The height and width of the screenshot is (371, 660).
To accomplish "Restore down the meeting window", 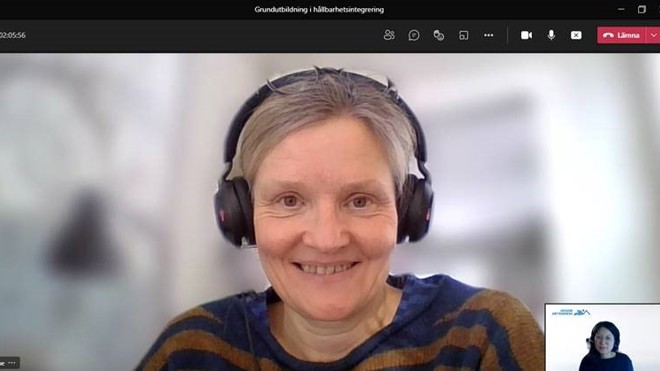I will [x=641, y=9].
